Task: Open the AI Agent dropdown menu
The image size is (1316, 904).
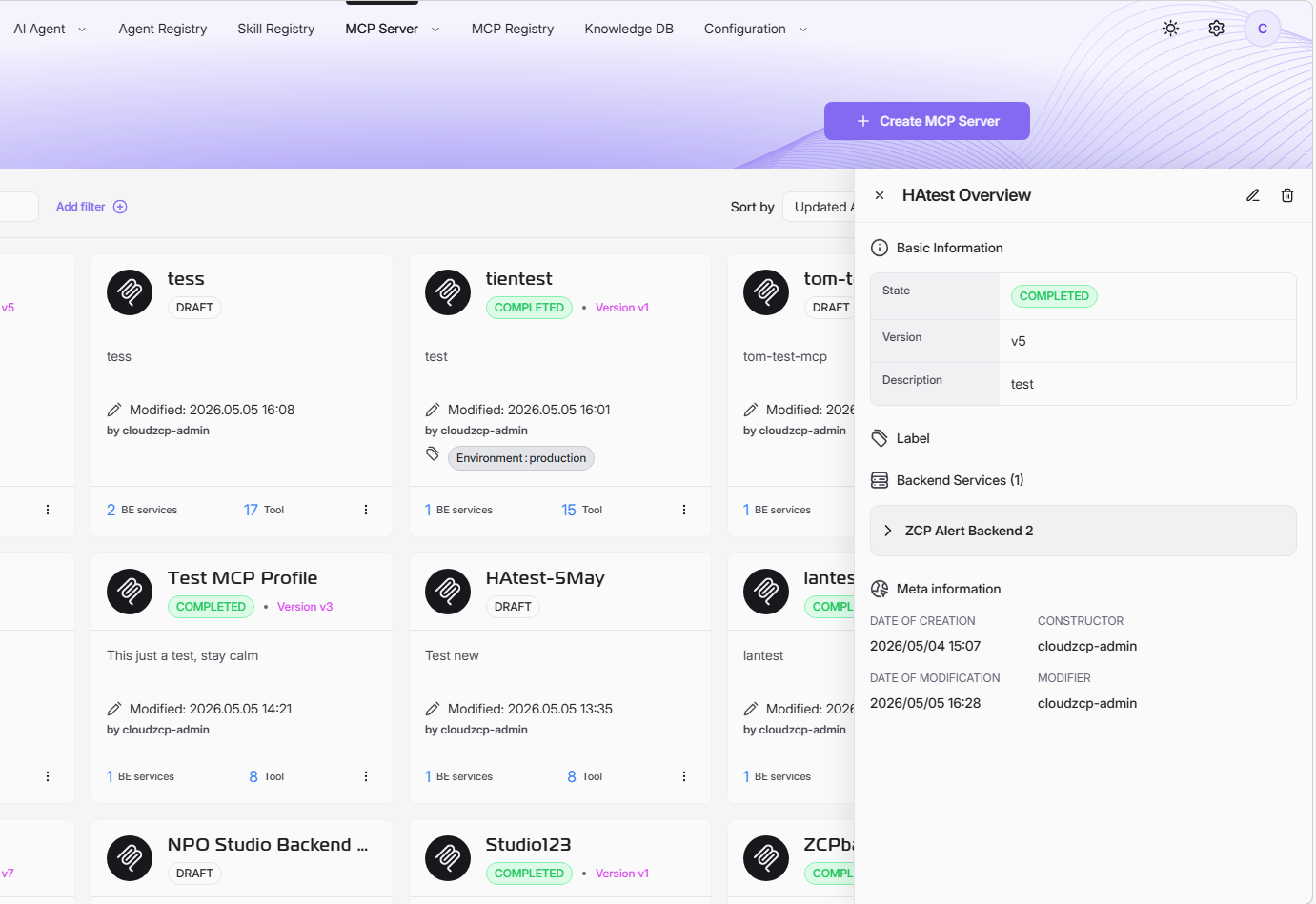Action: pos(50,29)
